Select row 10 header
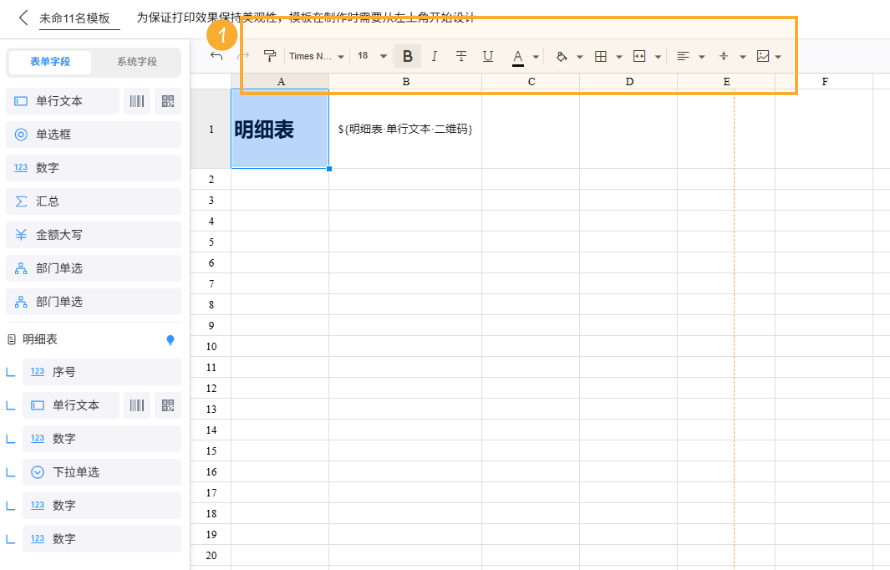 [x=211, y=346]
